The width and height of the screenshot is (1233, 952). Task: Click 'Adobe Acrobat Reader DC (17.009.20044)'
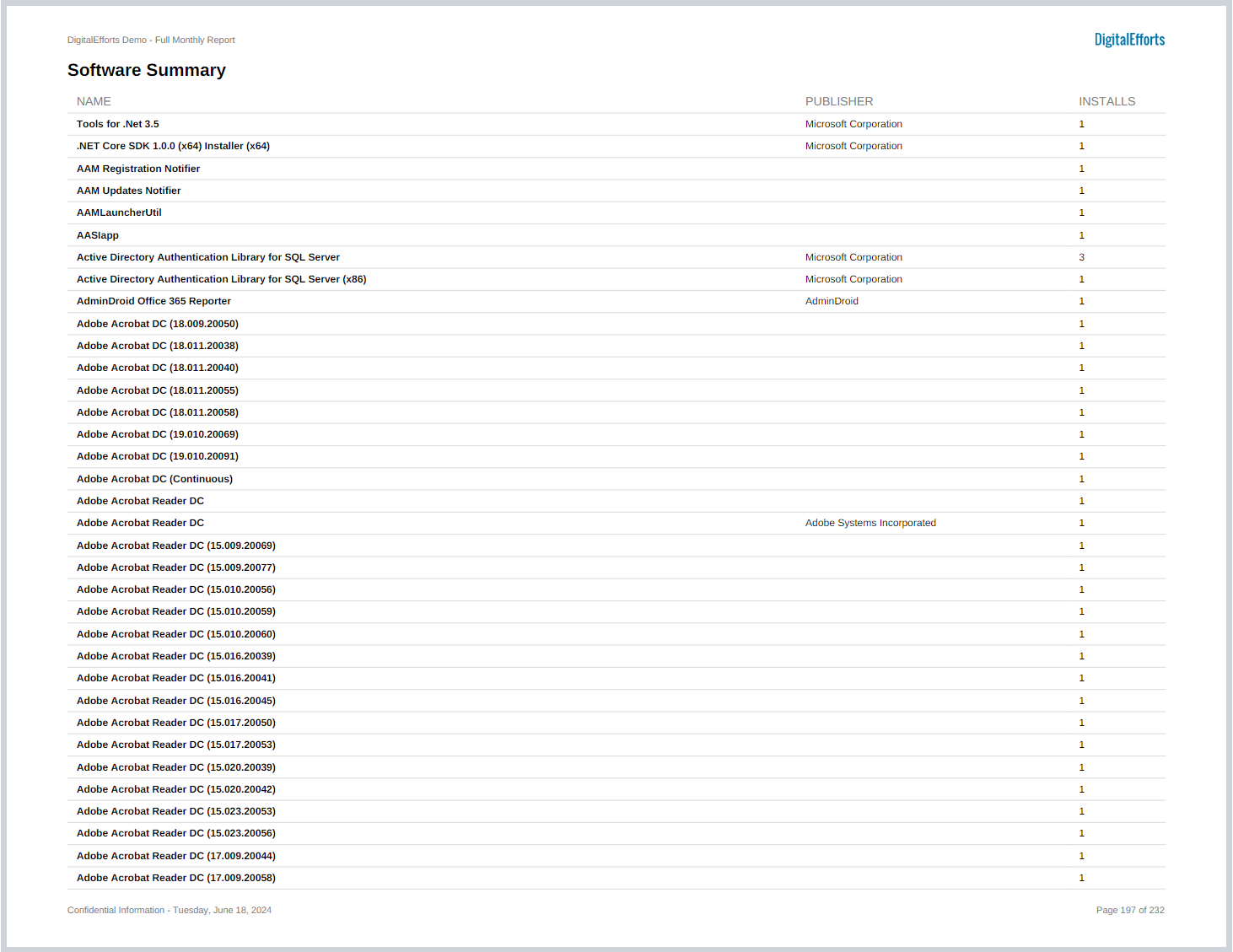pyautogui.click(x=176, y=856)
